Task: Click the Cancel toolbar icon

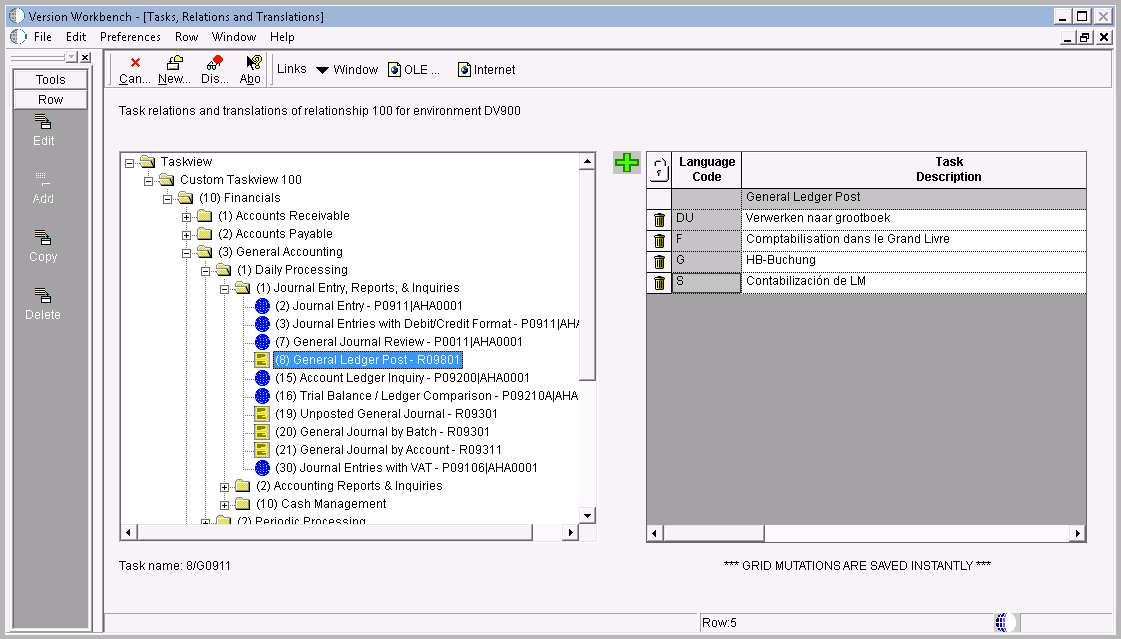Action: (134, 69)
